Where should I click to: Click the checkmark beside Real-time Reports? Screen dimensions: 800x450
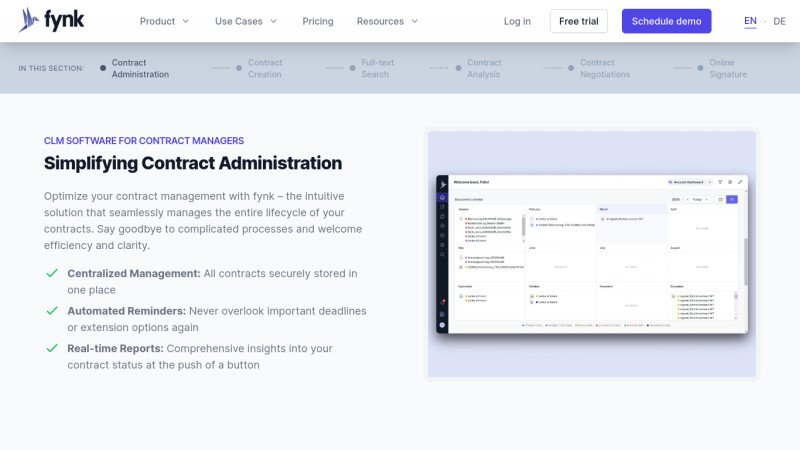[51, 349]
